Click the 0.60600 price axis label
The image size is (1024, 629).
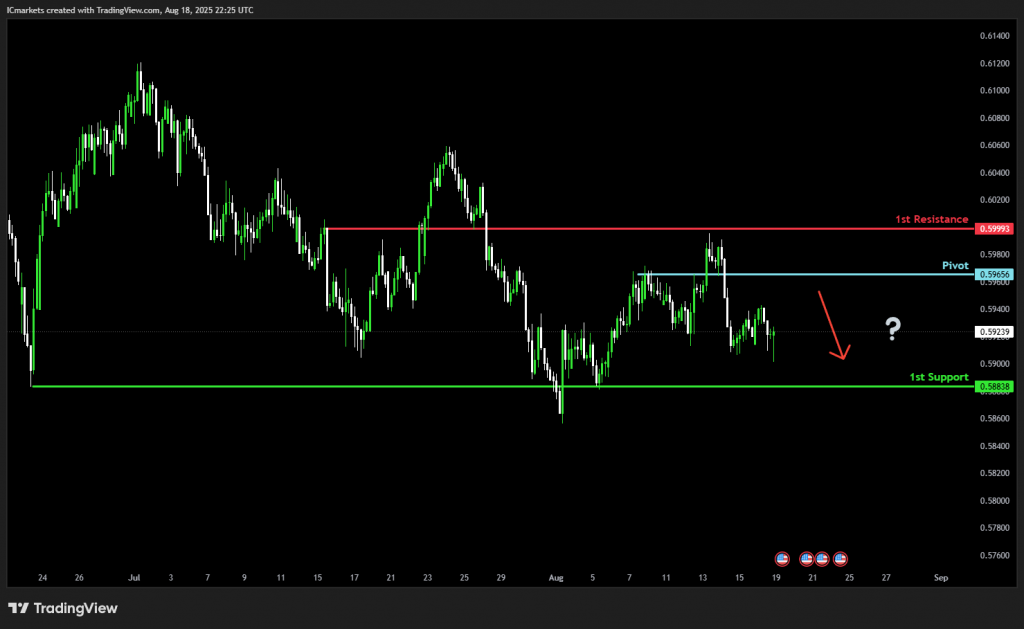pos(994,145)
